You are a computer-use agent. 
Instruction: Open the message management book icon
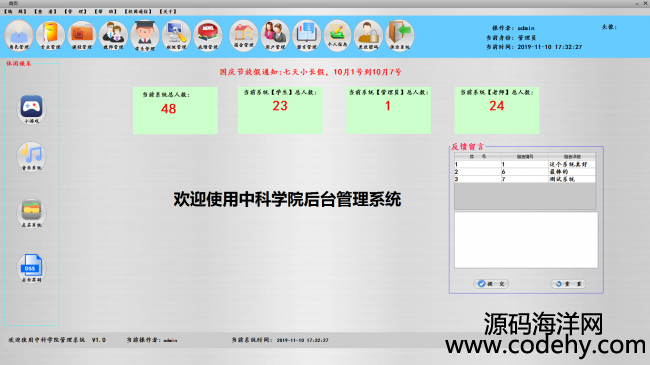point(306,36)
